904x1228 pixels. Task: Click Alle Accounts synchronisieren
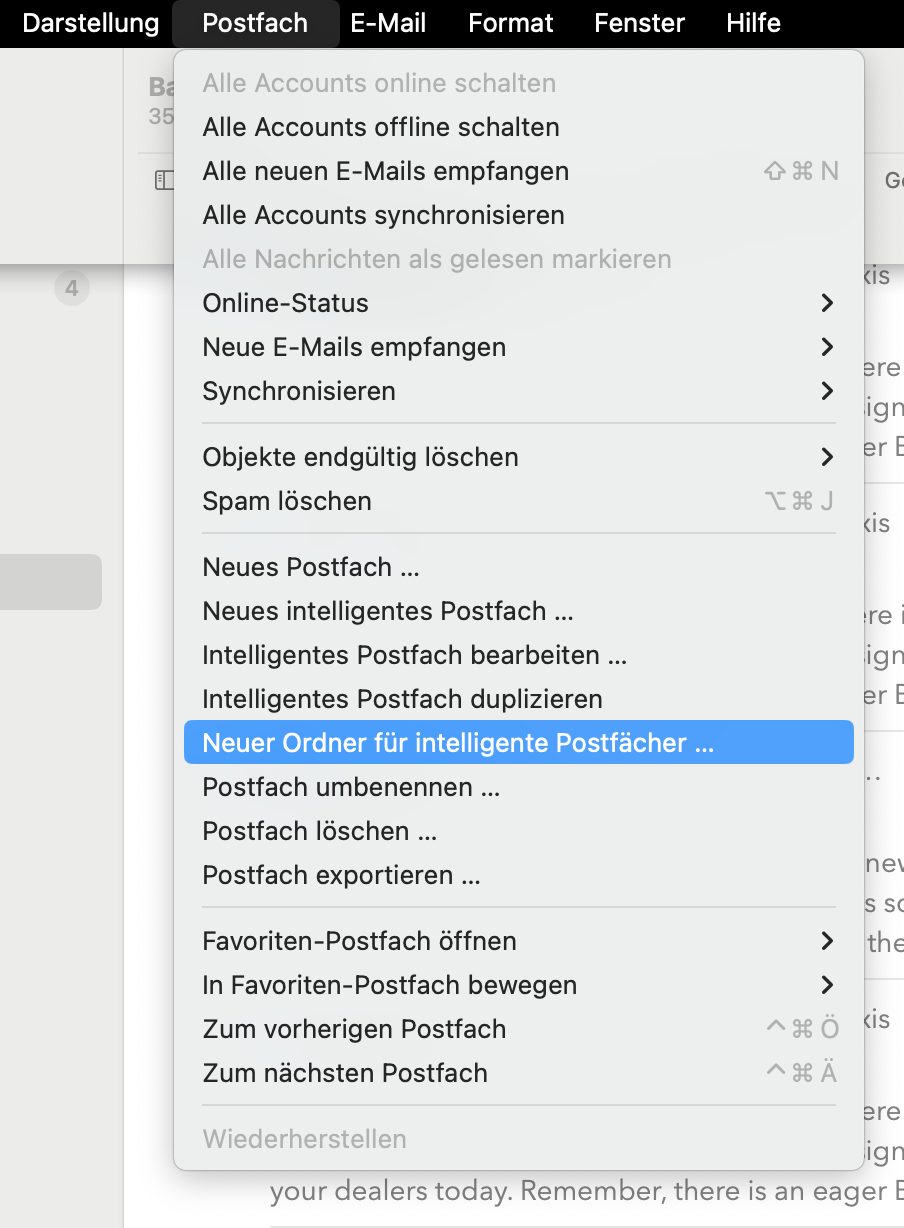383,215
